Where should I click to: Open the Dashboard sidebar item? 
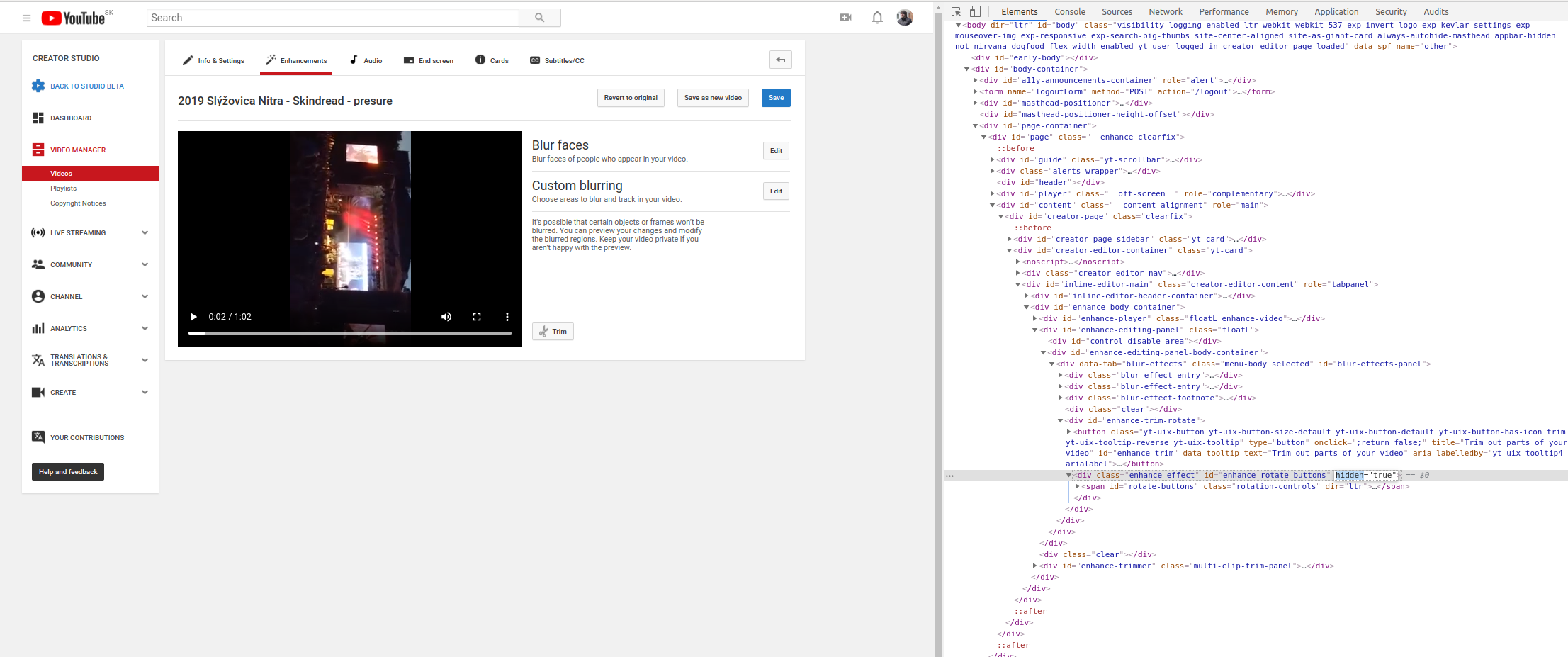[62, 118]
